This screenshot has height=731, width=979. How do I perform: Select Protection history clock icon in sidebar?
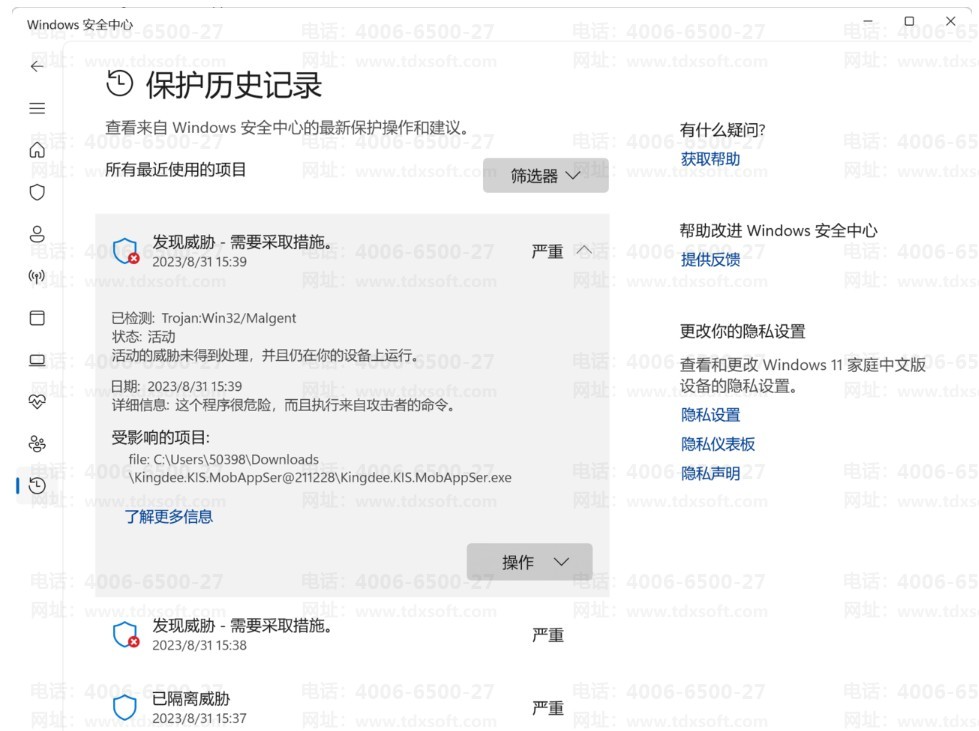click(x=37, y=486)
